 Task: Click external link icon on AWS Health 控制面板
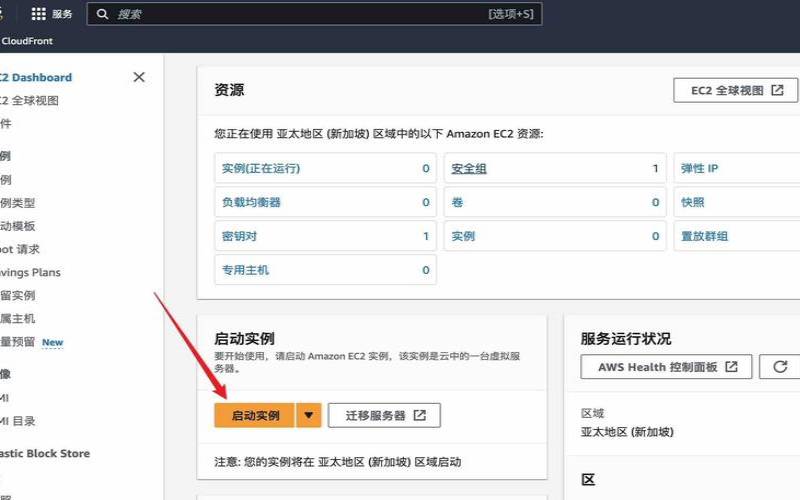click(x=731, y=367)
